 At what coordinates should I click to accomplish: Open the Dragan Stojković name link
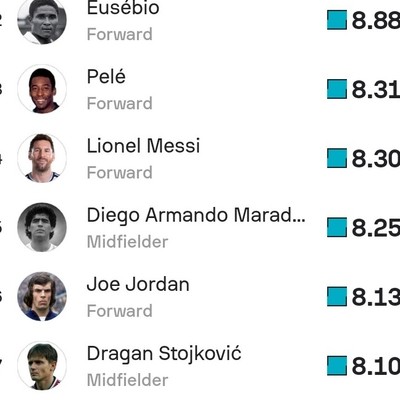164,354
